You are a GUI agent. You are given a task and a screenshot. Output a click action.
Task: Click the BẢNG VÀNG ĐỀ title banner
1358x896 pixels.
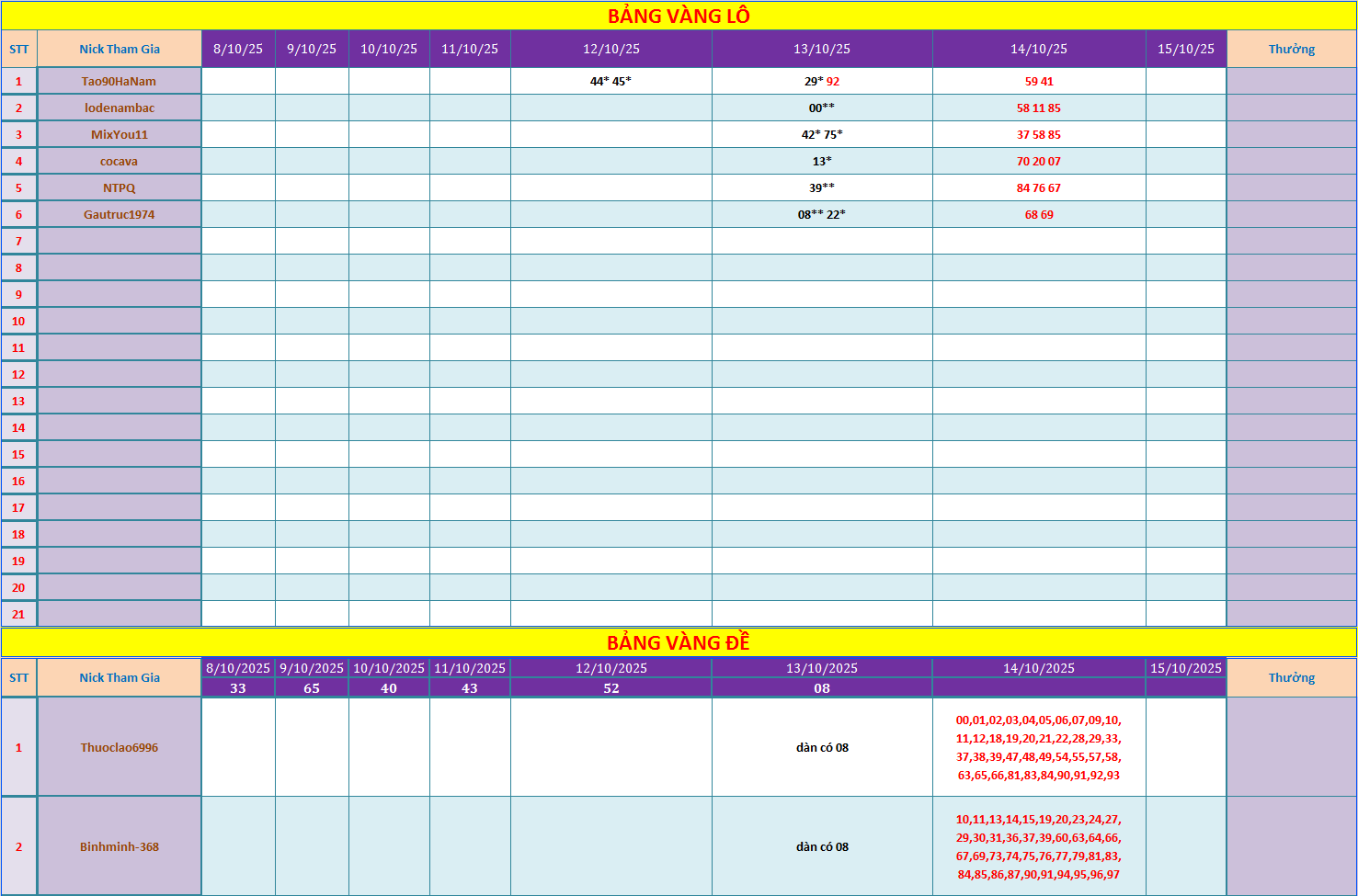679,642
